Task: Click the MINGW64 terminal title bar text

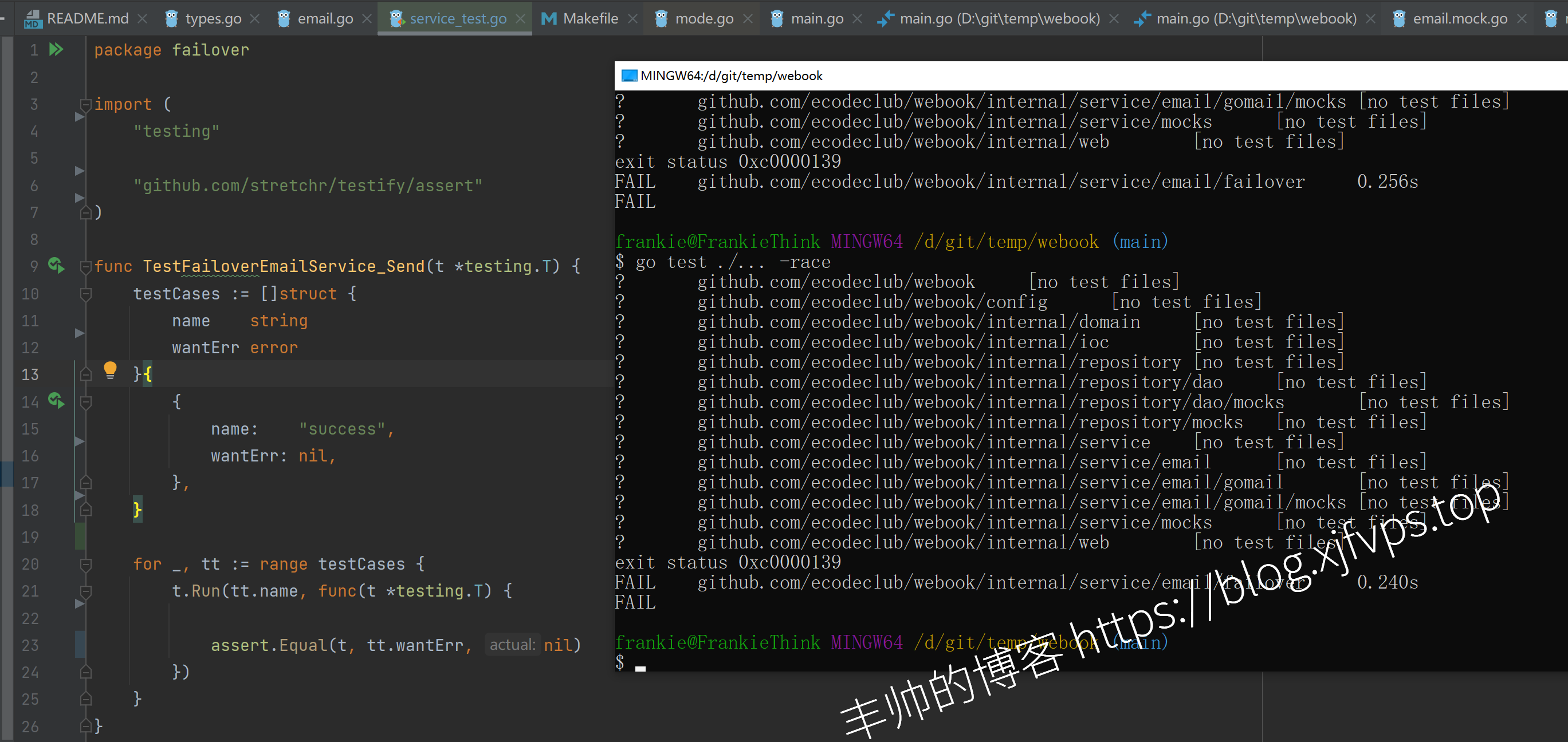Action: [731, 76]
